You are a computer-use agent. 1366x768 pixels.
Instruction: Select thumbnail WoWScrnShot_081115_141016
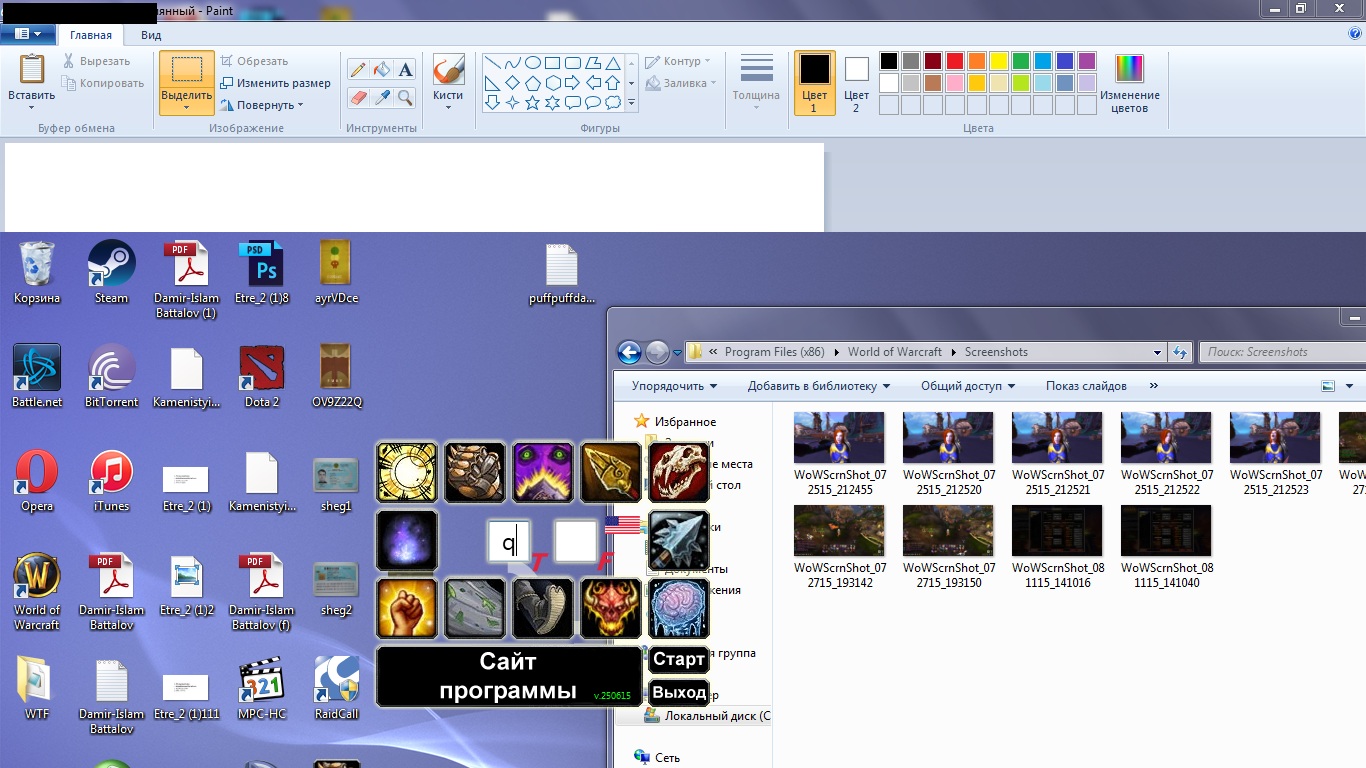(1057, 547)
